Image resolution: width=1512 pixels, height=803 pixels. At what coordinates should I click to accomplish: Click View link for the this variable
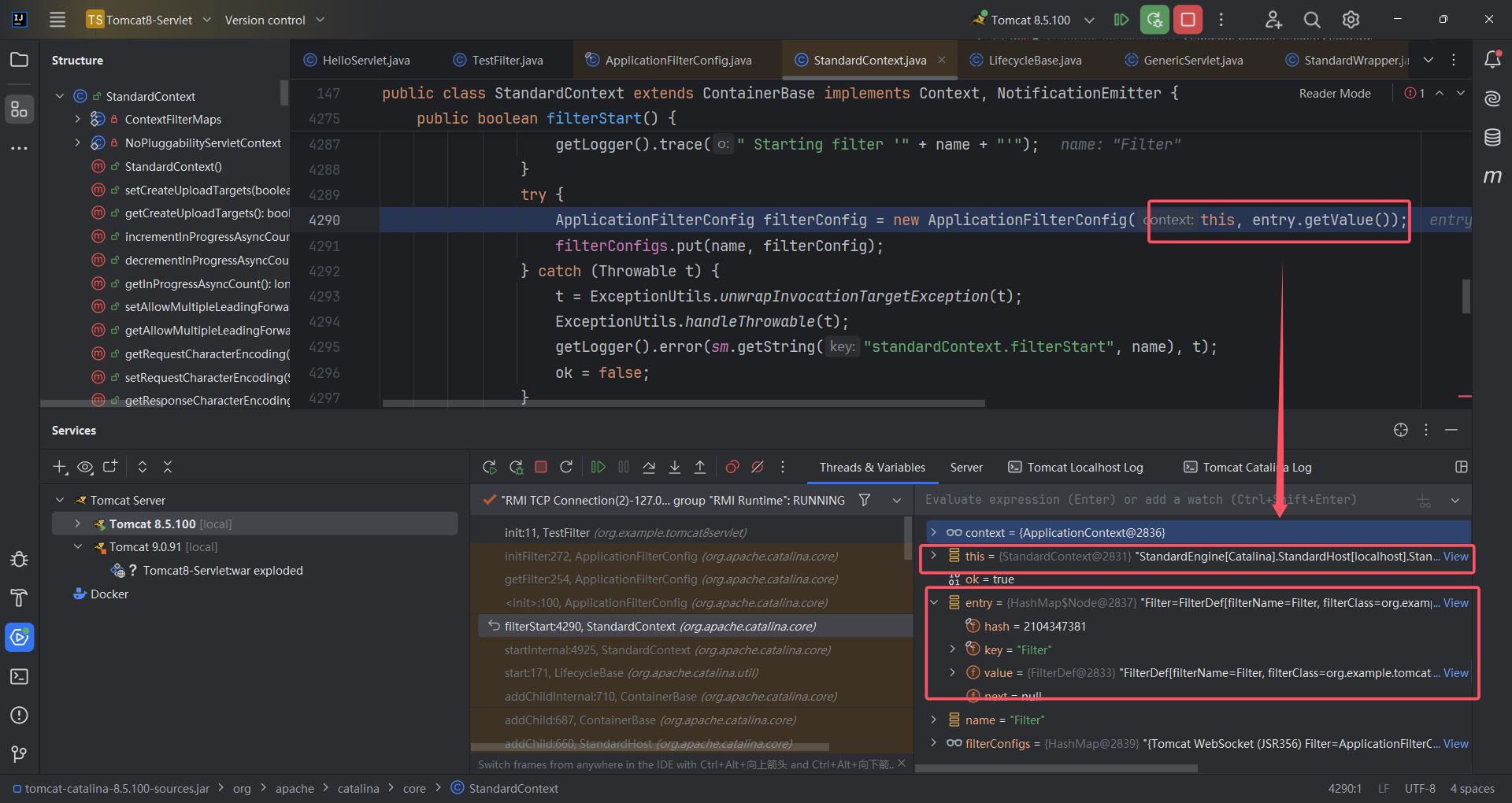tap(1455, 556)
